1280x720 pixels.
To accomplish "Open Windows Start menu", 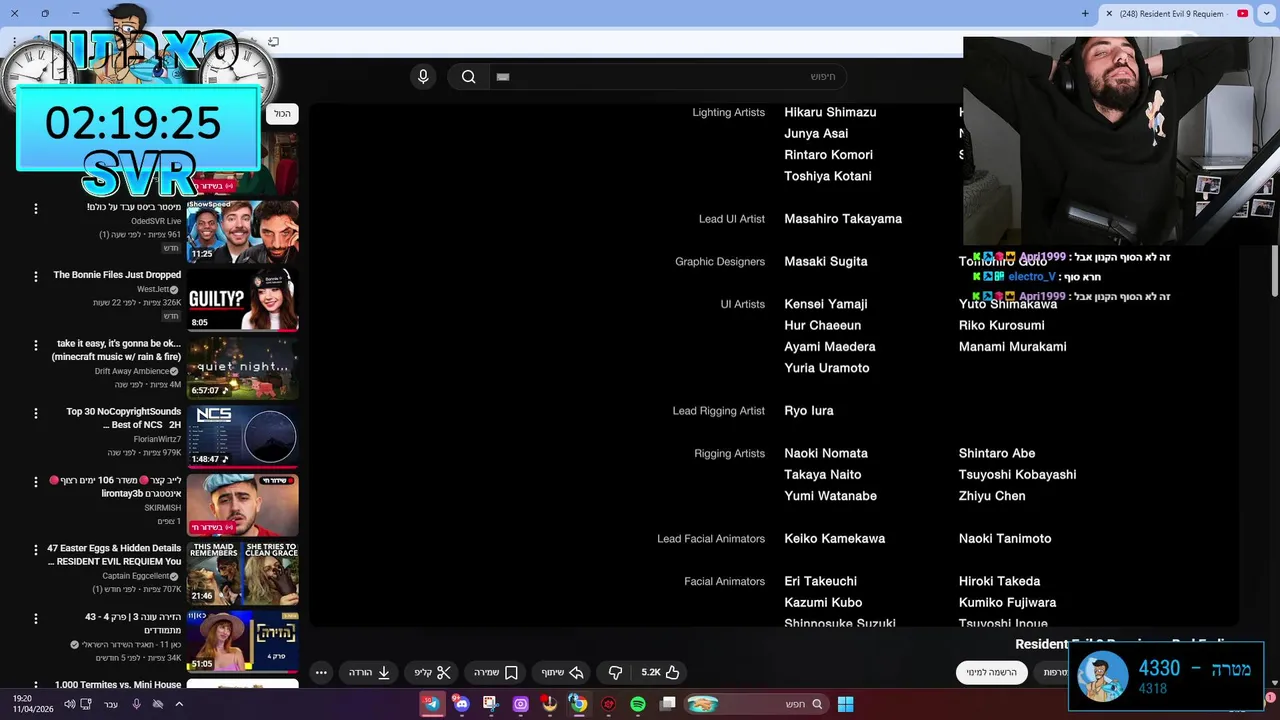I will 845,704.
